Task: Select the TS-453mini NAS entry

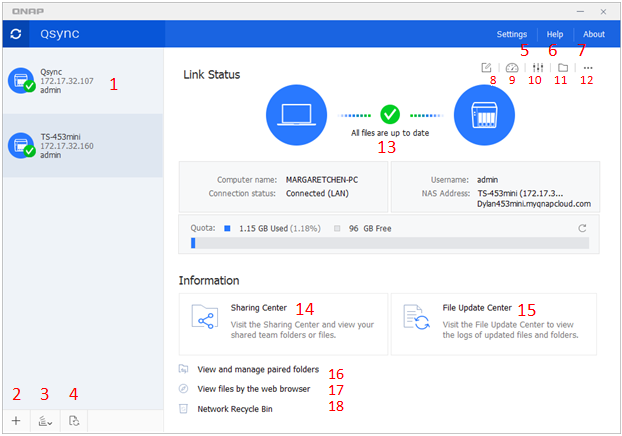Action: coord(83,146)
